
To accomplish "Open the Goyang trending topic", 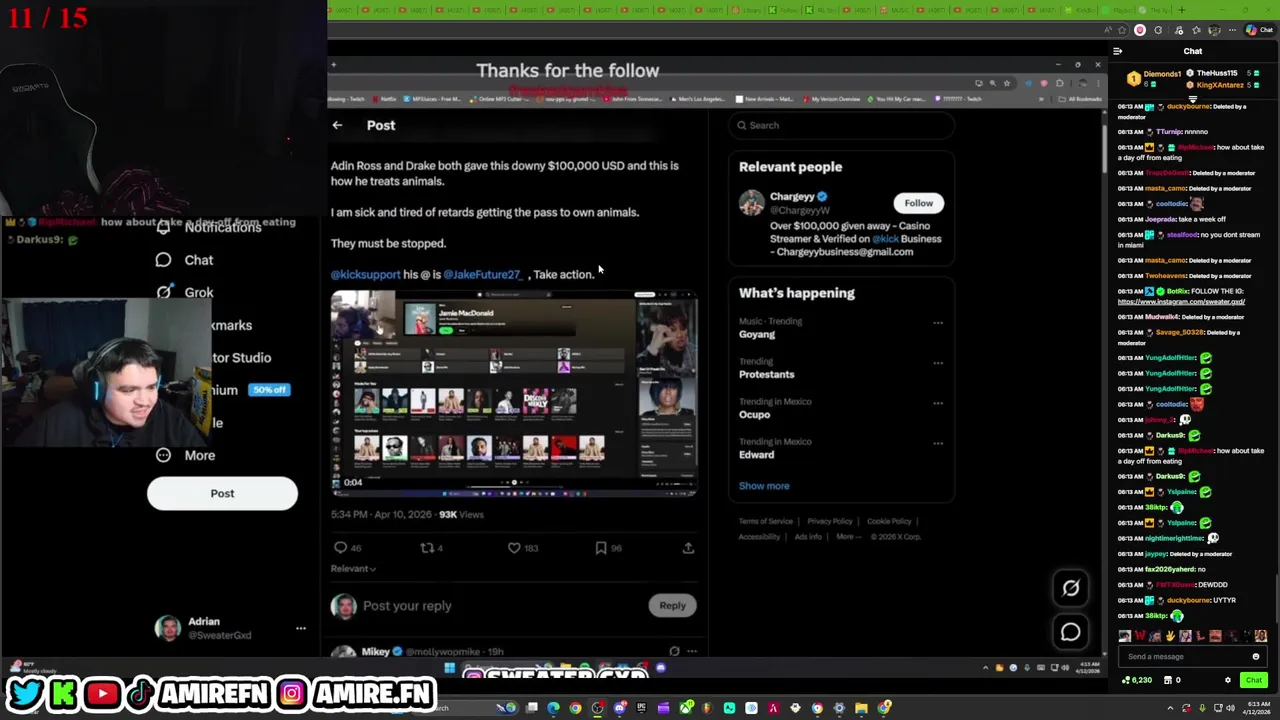I will (757, 334).
